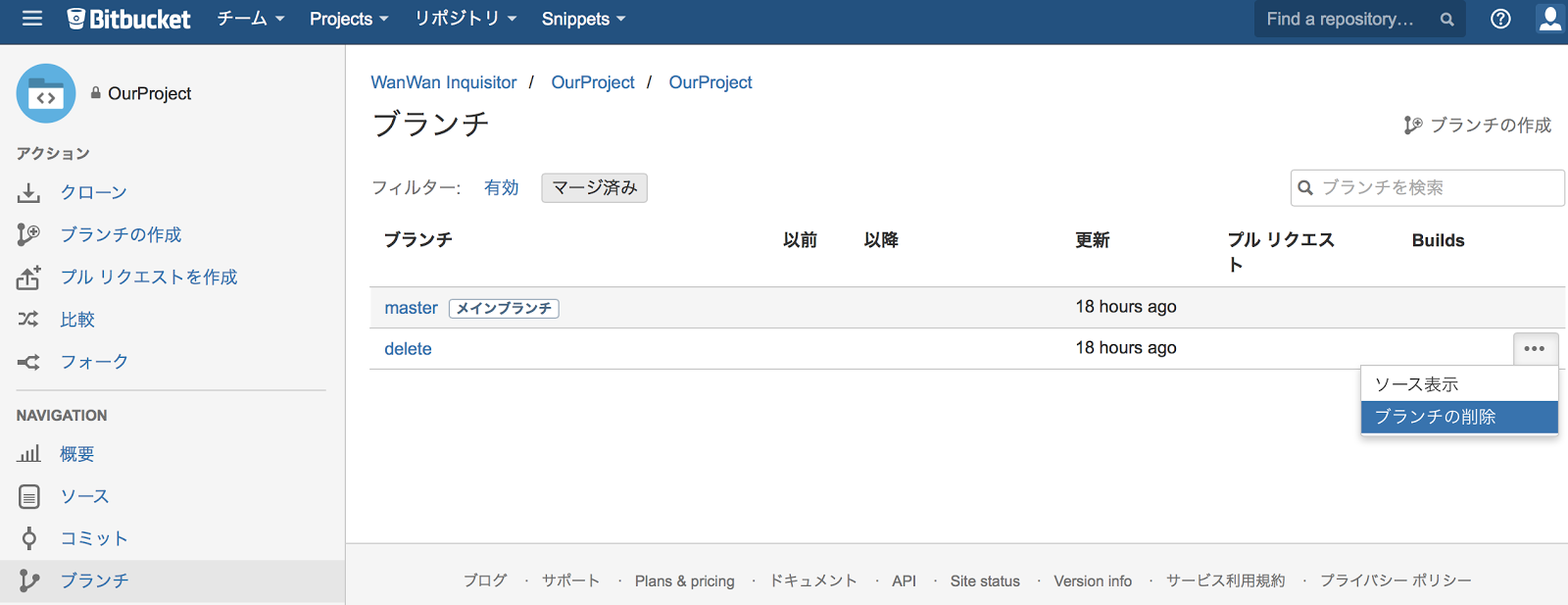The height and width of the screenshot is (605, 1568).
Task: Click the clone download icon in sidebar
Action: [x=28, y=193]
